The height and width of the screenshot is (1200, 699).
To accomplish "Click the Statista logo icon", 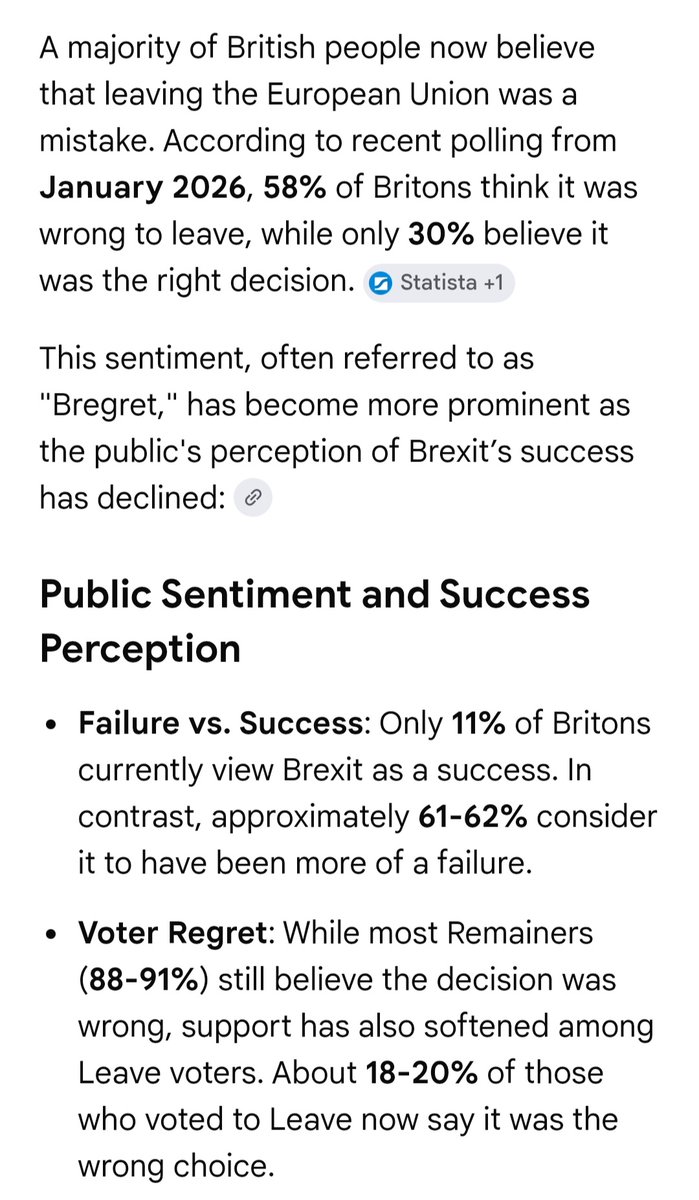I will point(381,283).
